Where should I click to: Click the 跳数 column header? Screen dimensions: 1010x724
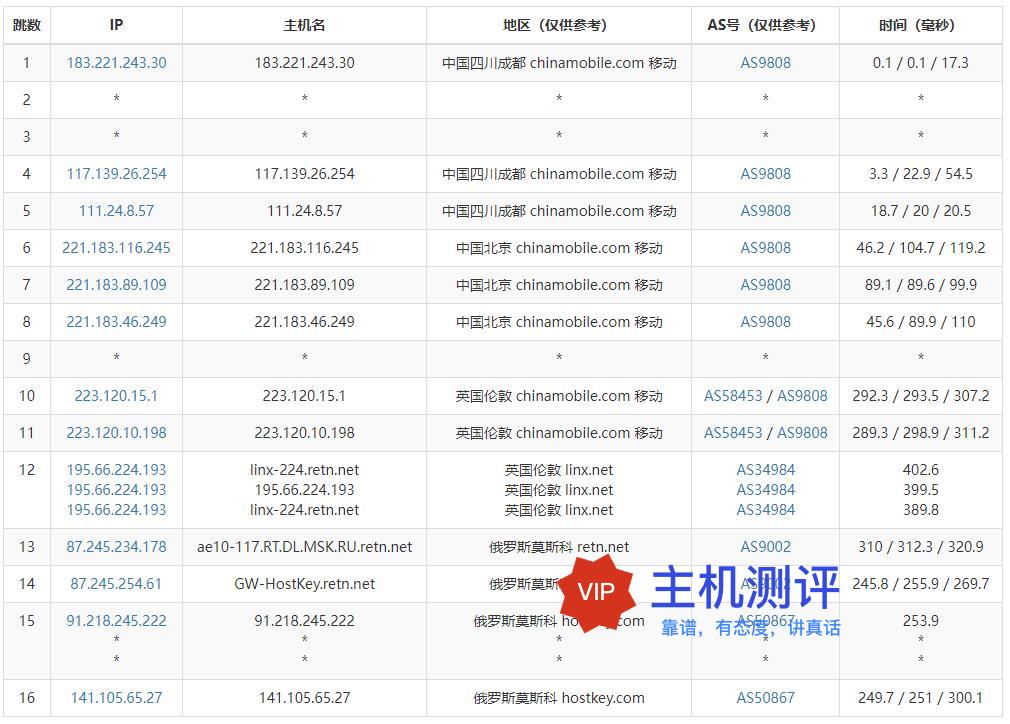click(x=26, y=25)
